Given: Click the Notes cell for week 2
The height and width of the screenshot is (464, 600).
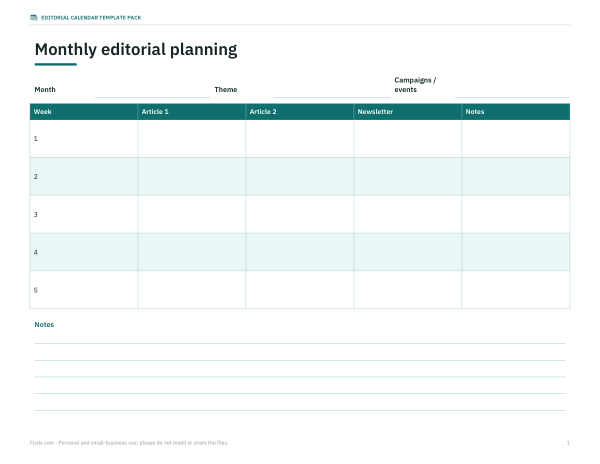Looking at the screenshot, I should pyautogui.click(x=516, y=177).
